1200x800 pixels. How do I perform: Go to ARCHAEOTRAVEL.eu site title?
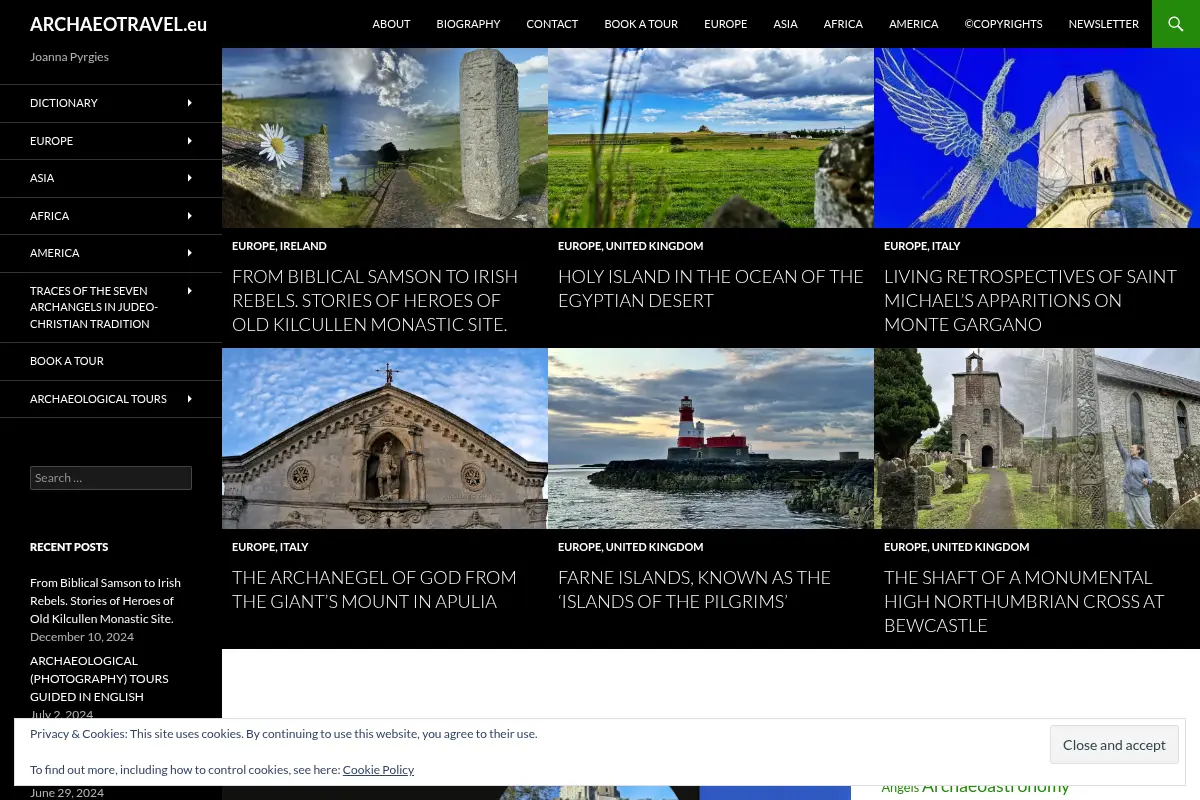pos(118,24)
